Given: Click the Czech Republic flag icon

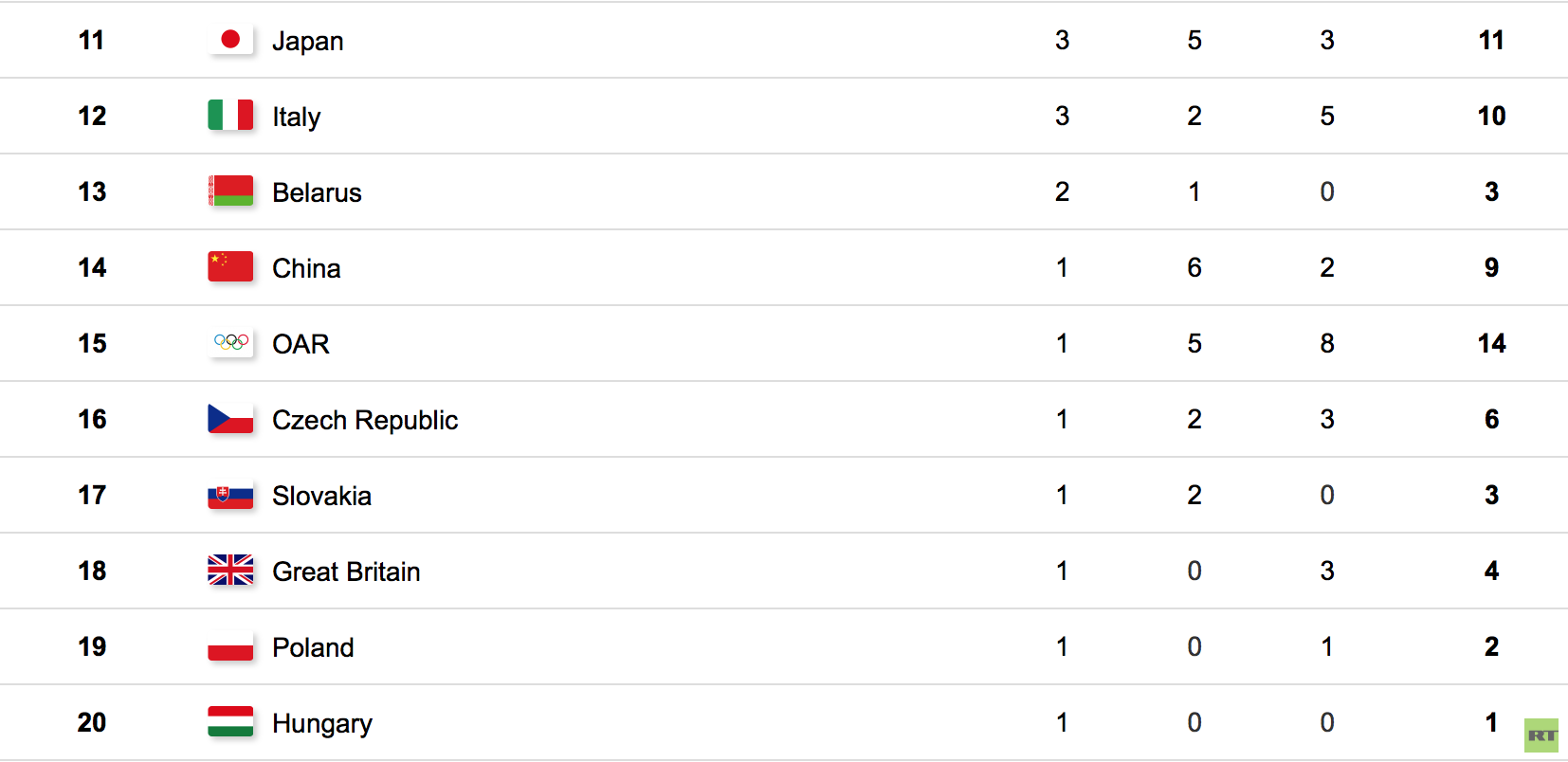Looking at the screenshot, I should pyautogui.click(x=230, y=418).
